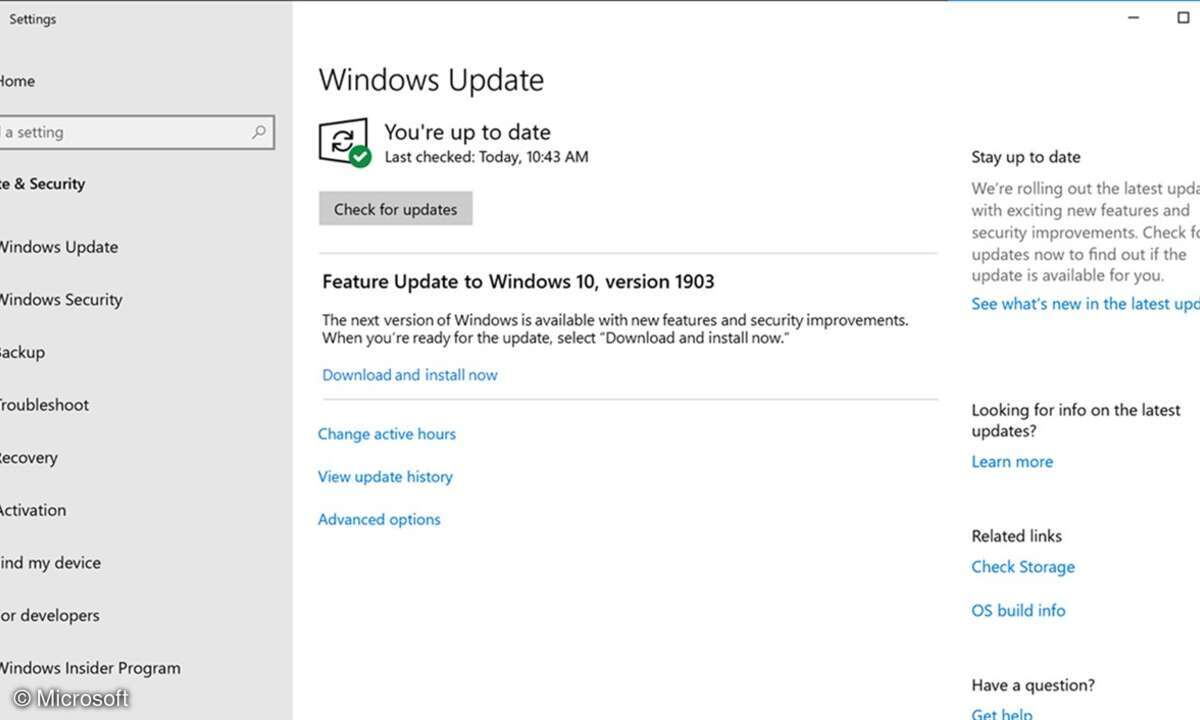
Task: Open the See what's new in the latest update link
Action: click(x=1085, y=304)
